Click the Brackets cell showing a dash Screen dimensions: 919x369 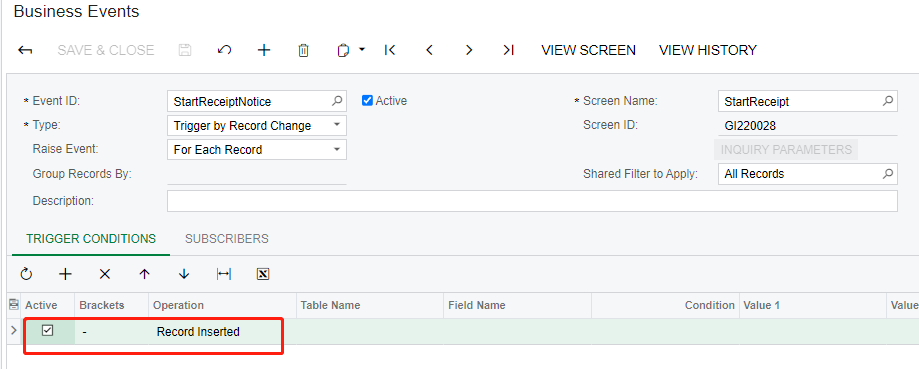coord(111,332)
